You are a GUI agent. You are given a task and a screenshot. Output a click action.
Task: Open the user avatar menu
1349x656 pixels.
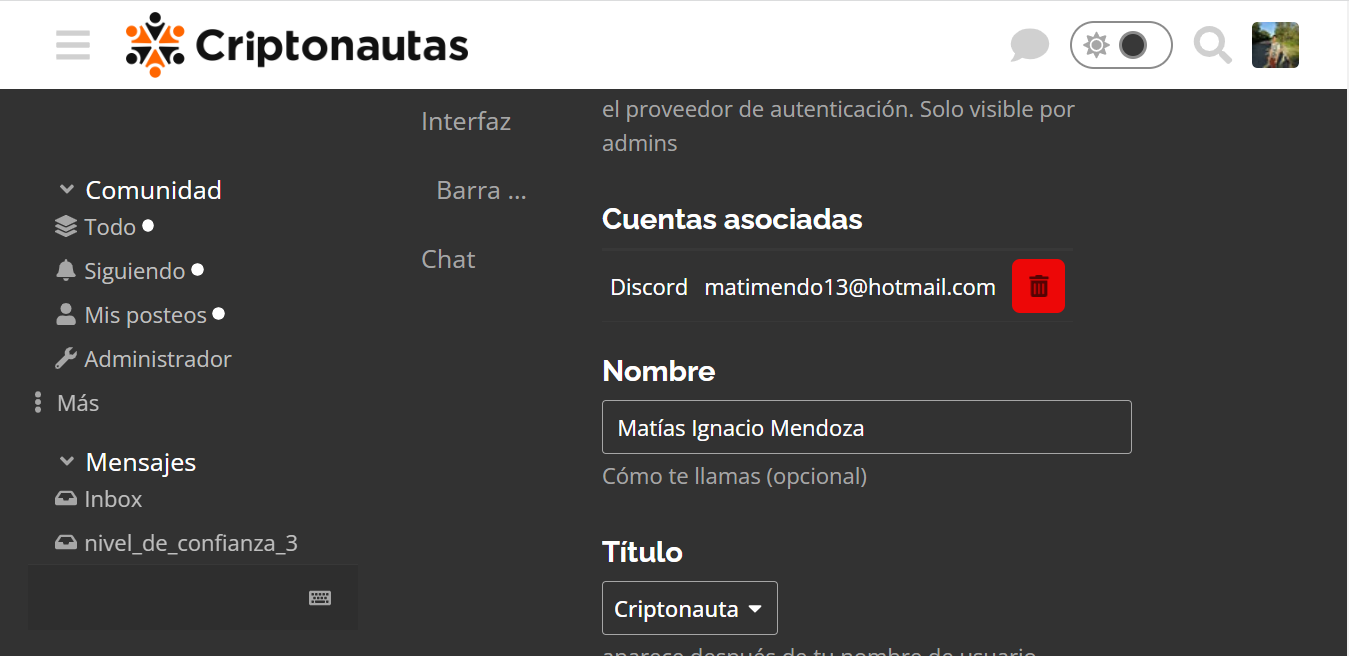pos(1275,45)
